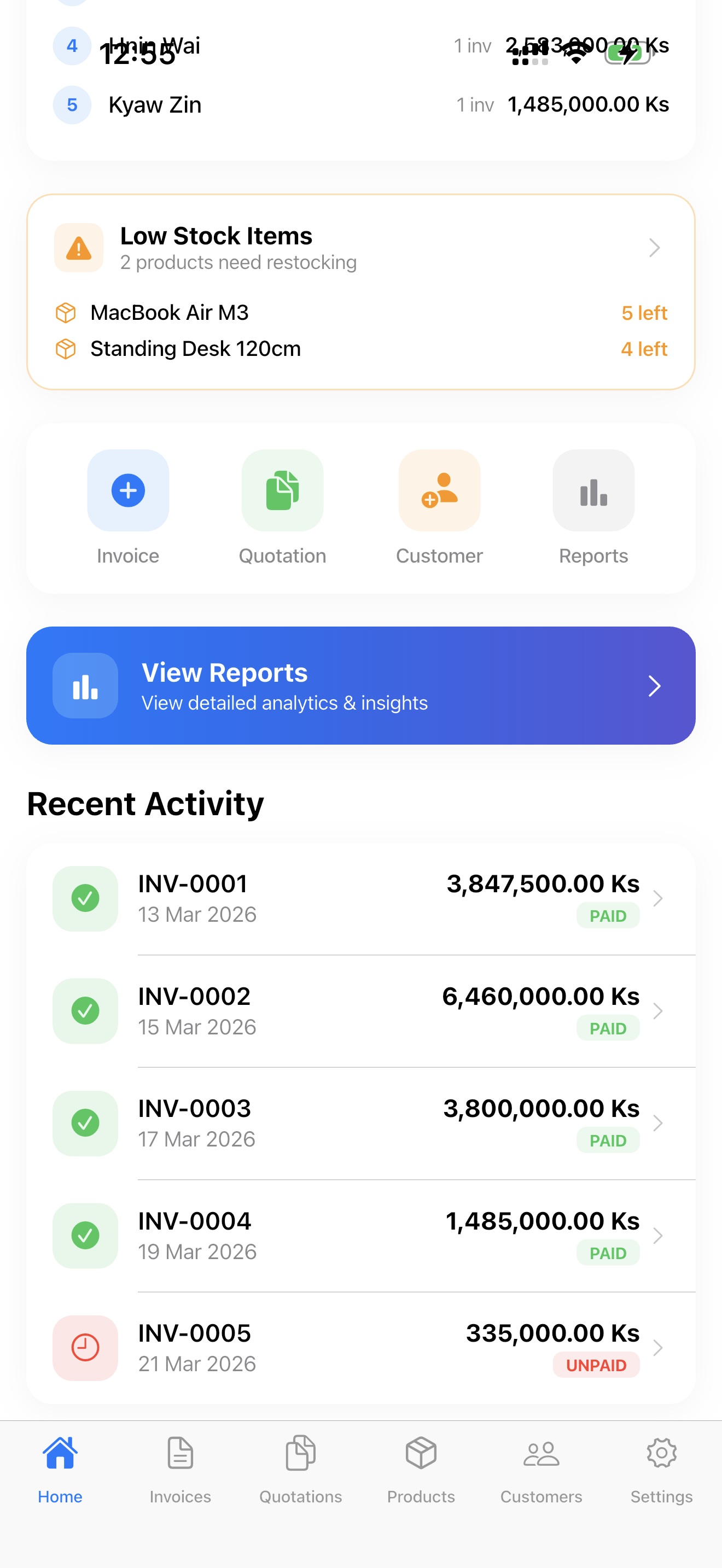
Task: Open the Standing Desk 120cm stock row
Action: (x=195, y=349)
